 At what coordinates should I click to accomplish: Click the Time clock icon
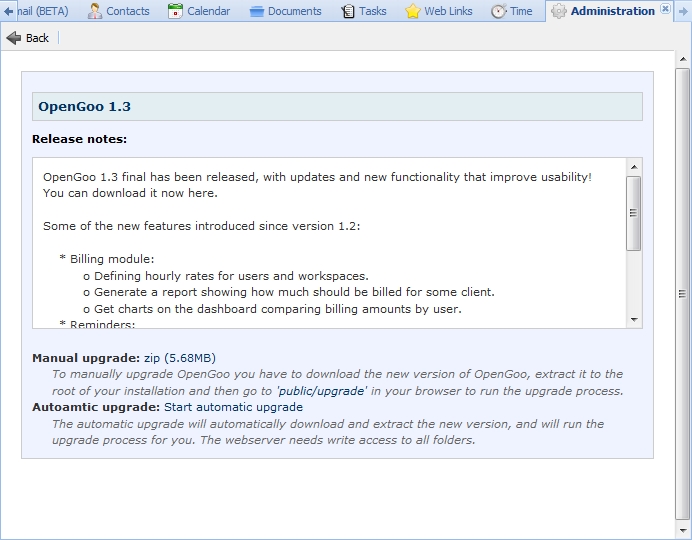[x=499, y=11]
